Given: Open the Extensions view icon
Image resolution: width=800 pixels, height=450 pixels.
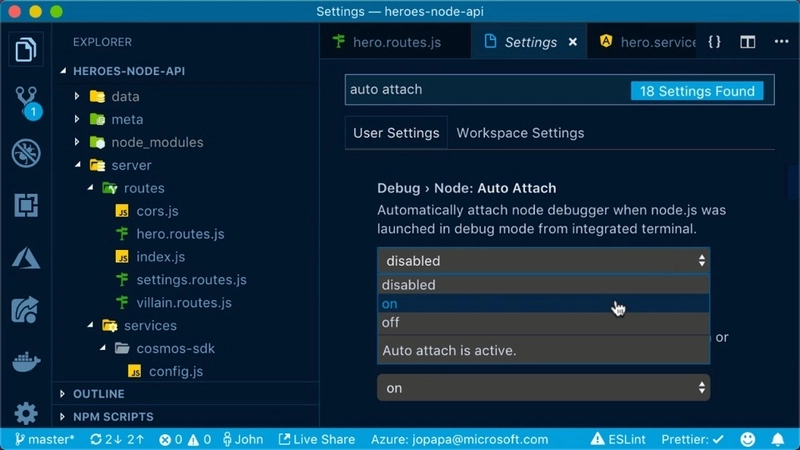Looking at the screenshot, I should tap(26, 205).
